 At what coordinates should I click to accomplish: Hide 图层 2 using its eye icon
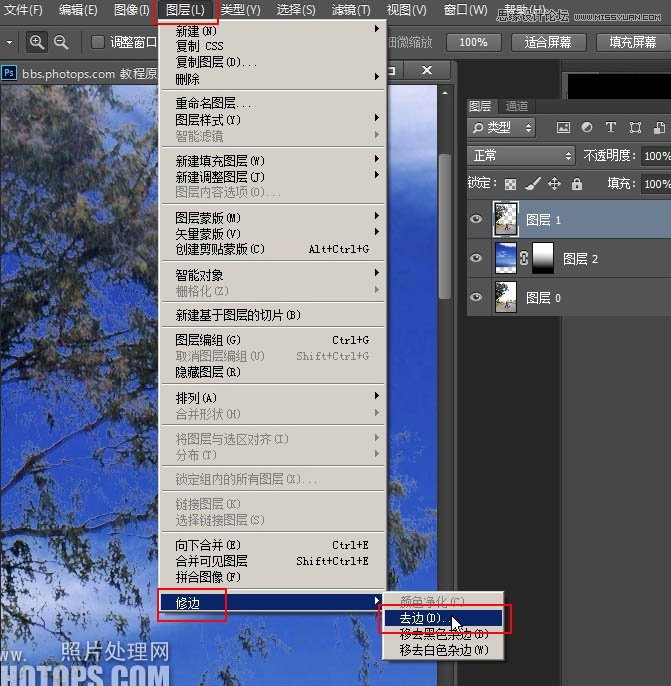coord(476,258)
